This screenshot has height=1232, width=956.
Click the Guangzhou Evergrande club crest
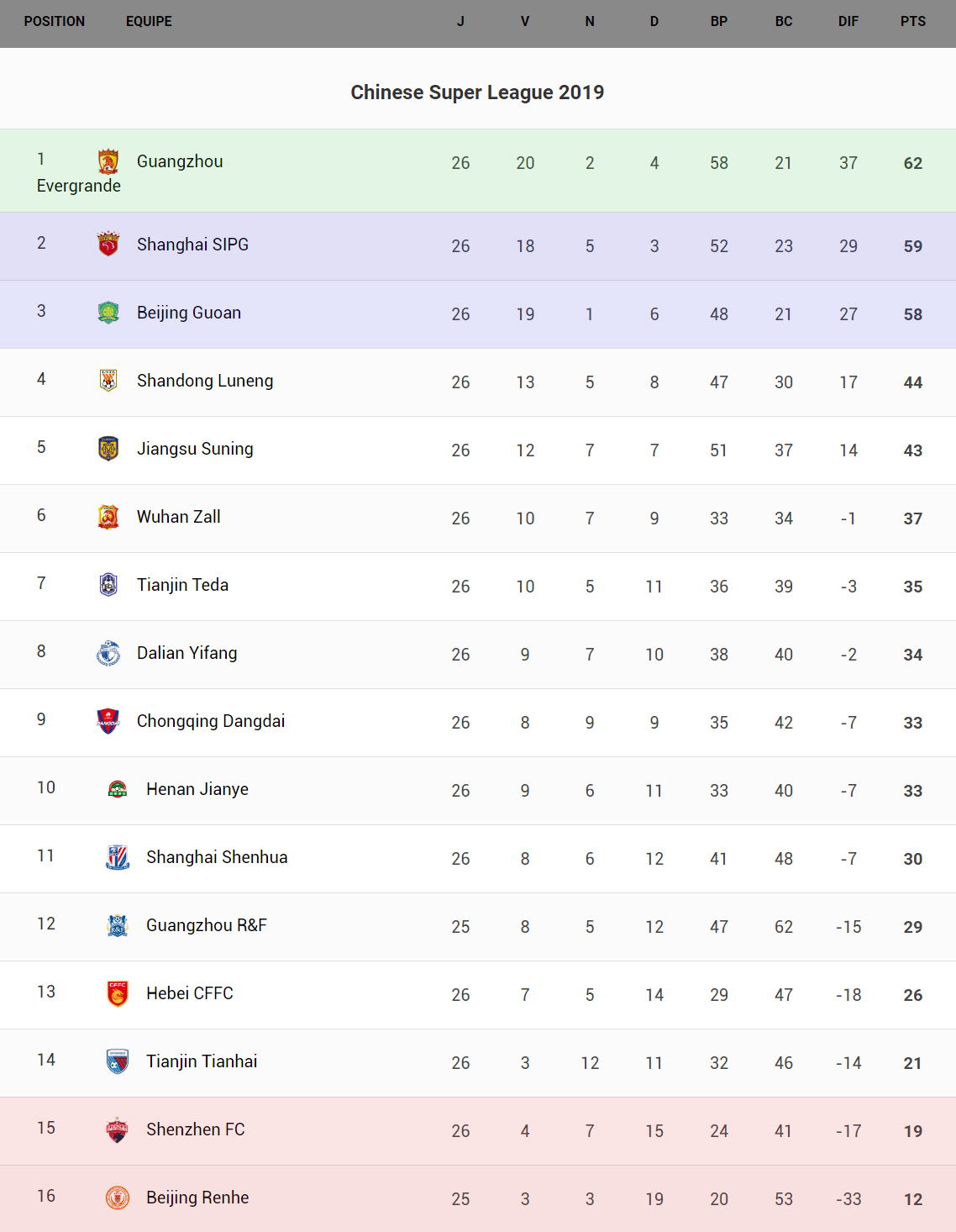point(108,161)
